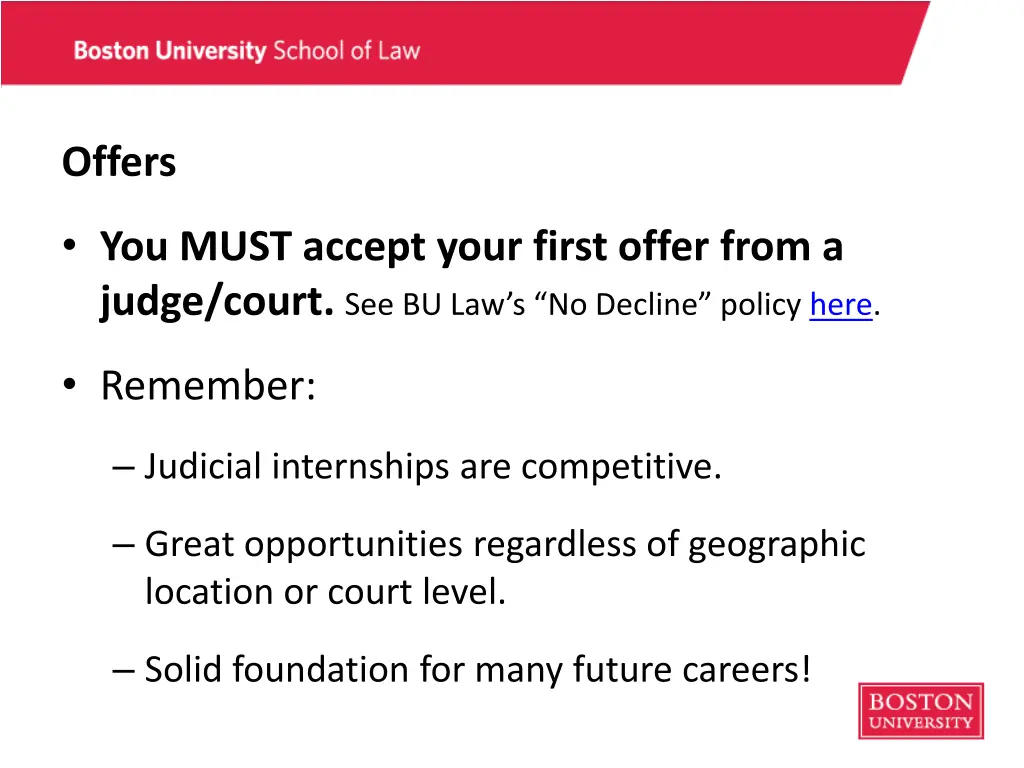Click the word "School of Law" in header
Image resolution: width=1024 pixels, height=768 pixels.
347,50
